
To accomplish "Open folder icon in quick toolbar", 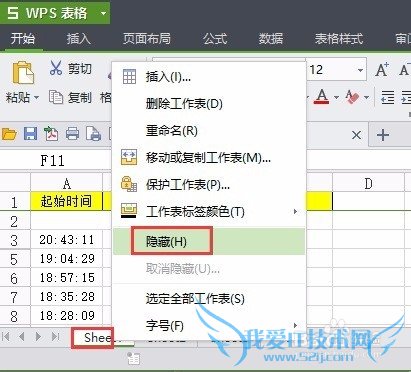I will pyautogui.click(x=9, y=134).
